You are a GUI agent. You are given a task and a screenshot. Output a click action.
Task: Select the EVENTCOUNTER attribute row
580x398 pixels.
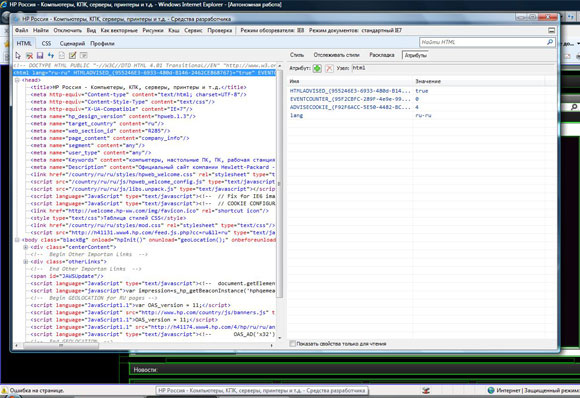tap(422, 99)
